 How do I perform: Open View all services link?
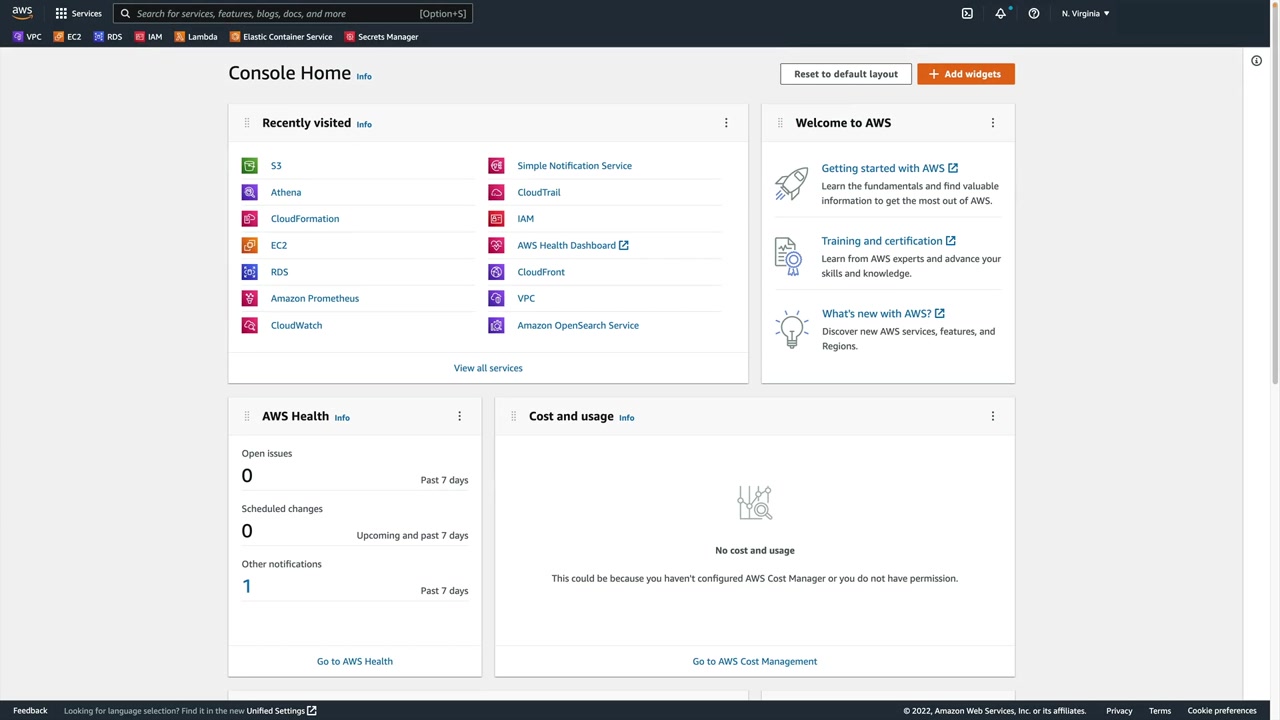click(488, 368)
